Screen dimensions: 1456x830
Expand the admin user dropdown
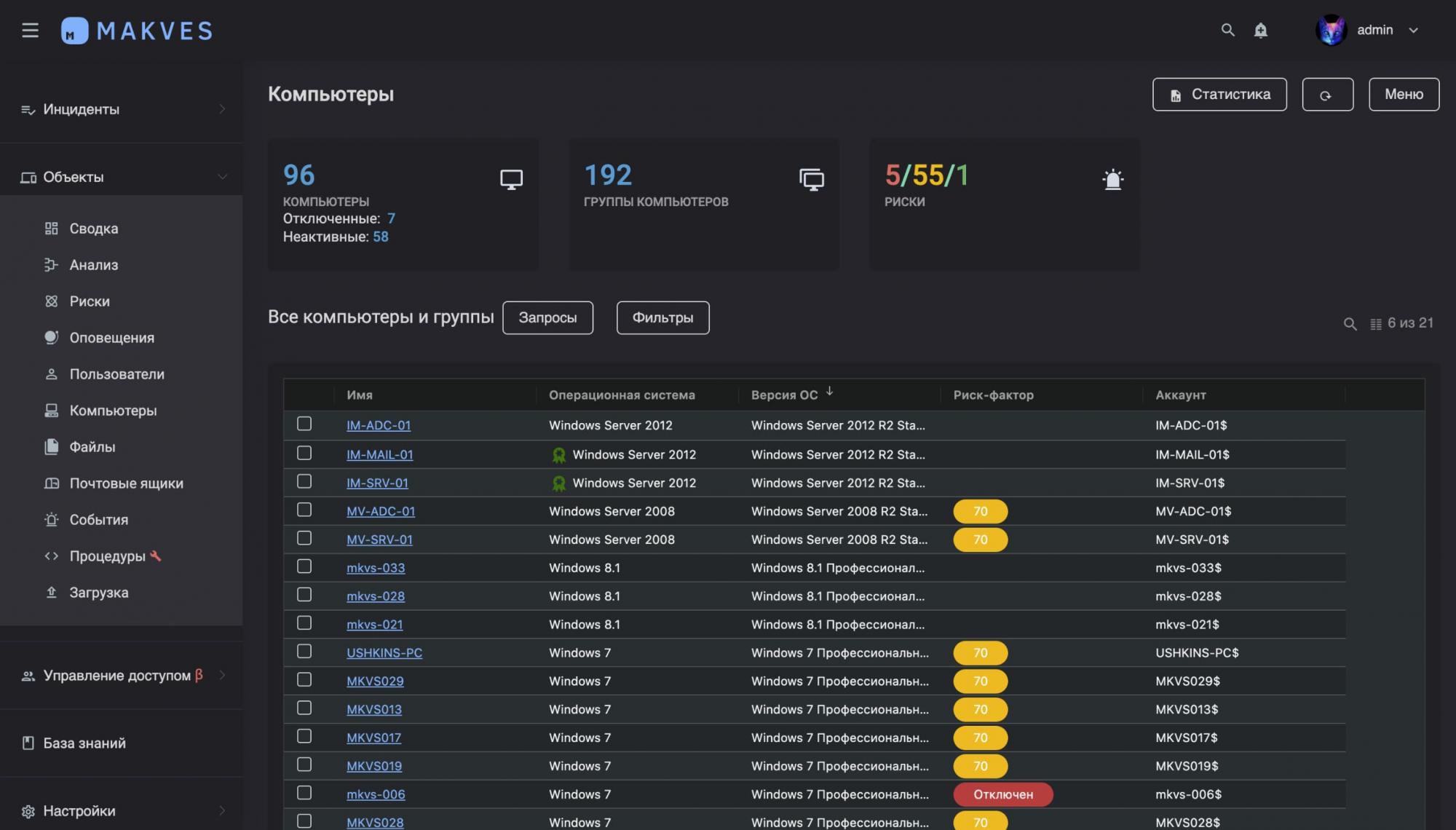tap(1413, 31)
